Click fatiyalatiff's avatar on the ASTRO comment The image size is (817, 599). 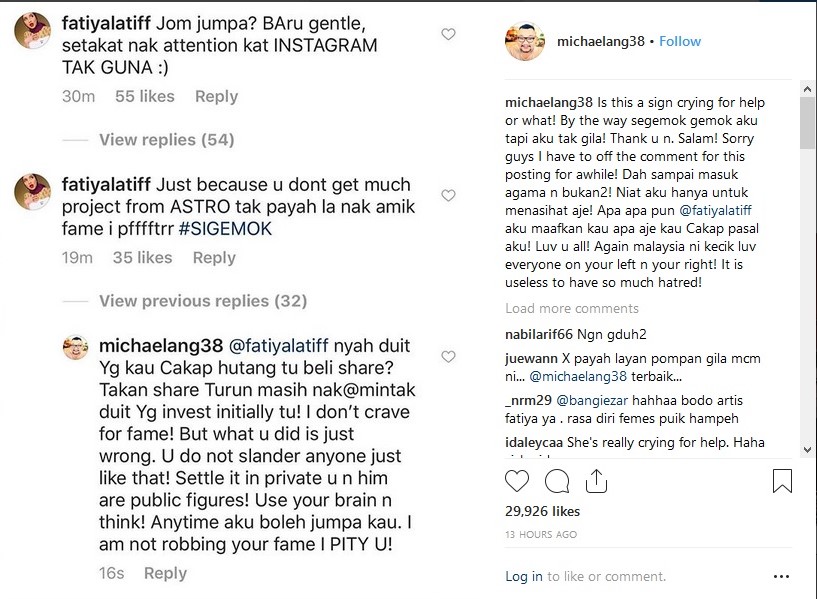(33, 190)
